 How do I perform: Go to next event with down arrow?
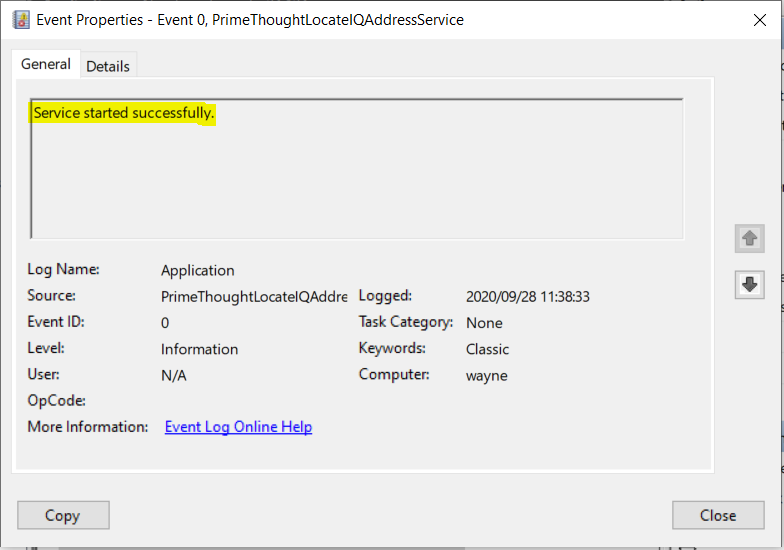pyautogui.click(x=749, y=284)
